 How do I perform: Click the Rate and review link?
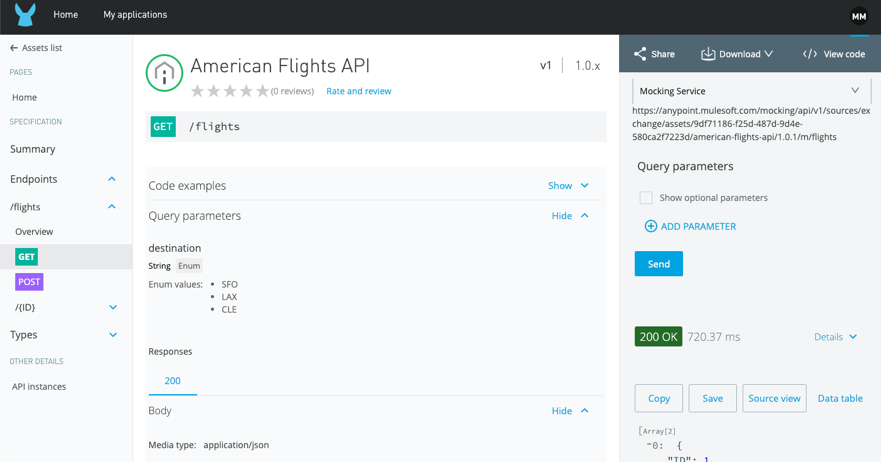click(x=358, y=91)
